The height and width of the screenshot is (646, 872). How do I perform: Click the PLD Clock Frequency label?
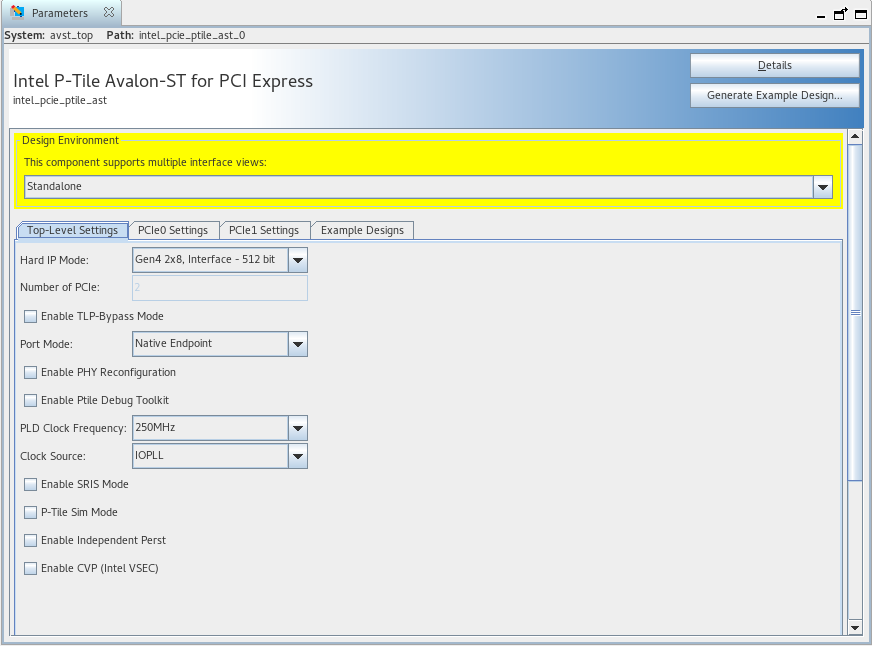pos(73,428)
